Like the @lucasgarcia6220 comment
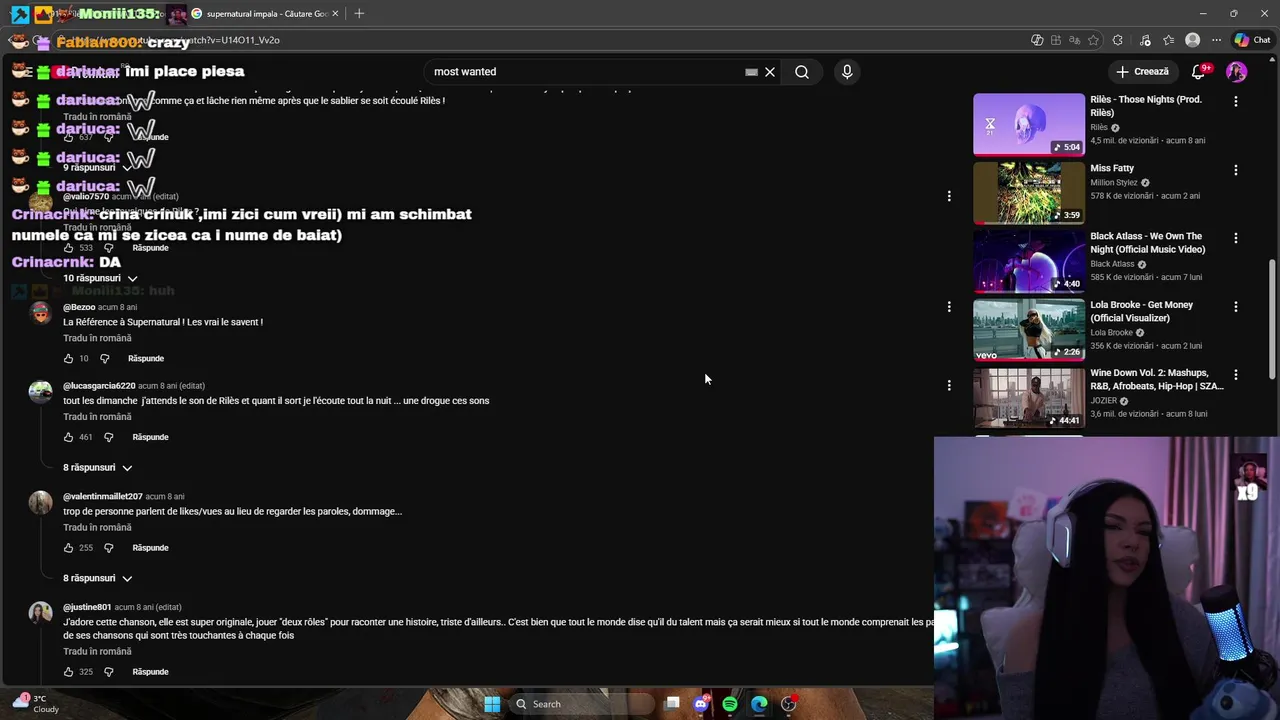Screen dimensions: 1280x720 coord(68,437)
